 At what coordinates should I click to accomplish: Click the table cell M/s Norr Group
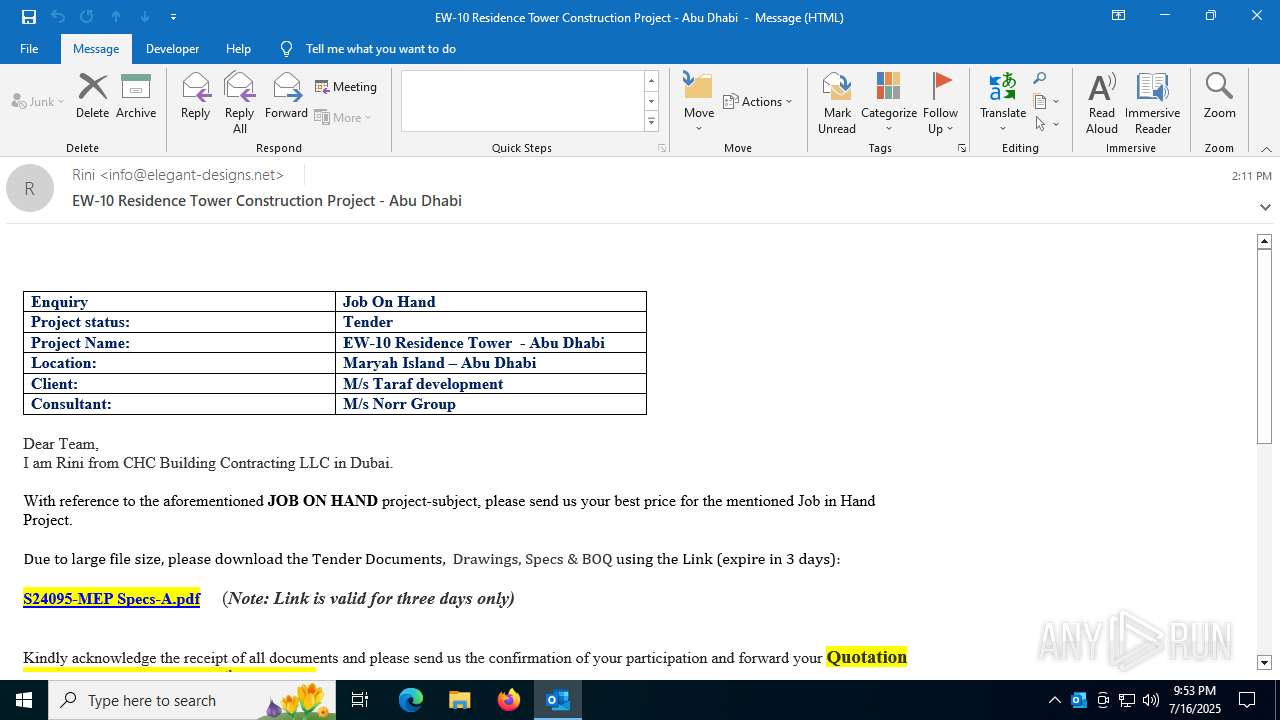pyautogui.click(x=491, y=404)
